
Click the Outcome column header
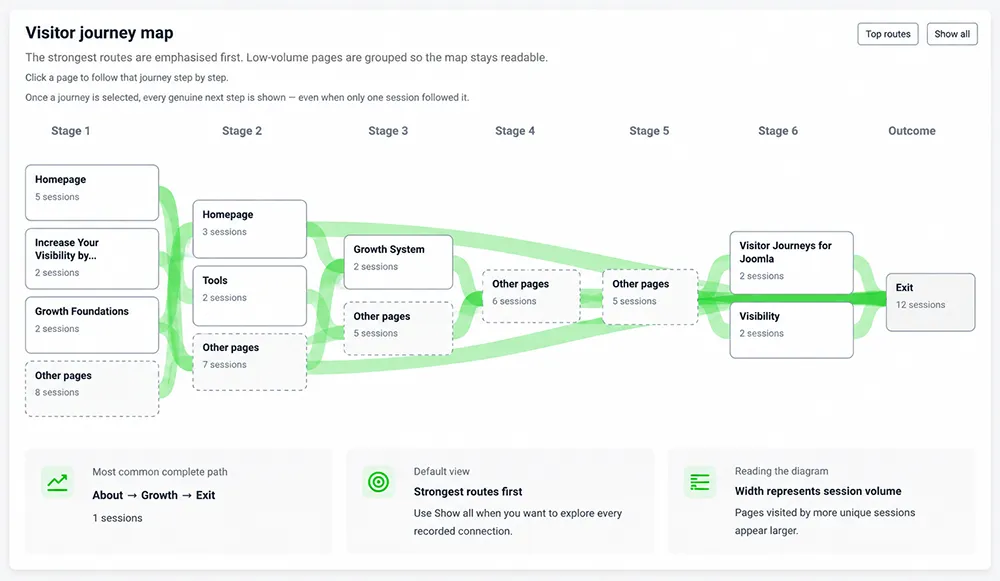click(x=912, y=131)
